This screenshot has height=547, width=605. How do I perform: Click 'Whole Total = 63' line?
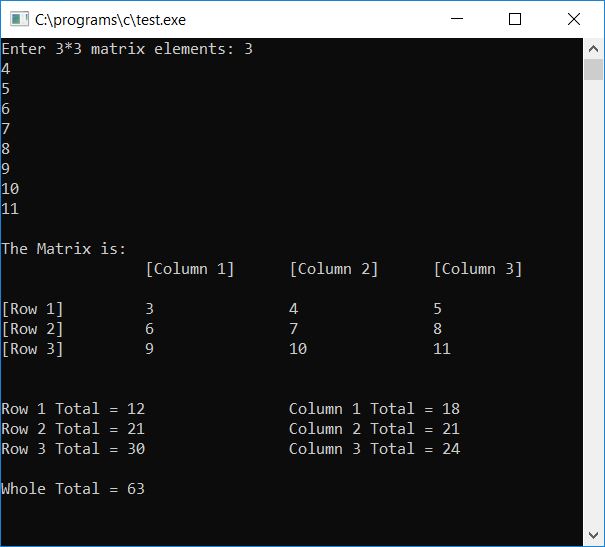pos(73,489)
